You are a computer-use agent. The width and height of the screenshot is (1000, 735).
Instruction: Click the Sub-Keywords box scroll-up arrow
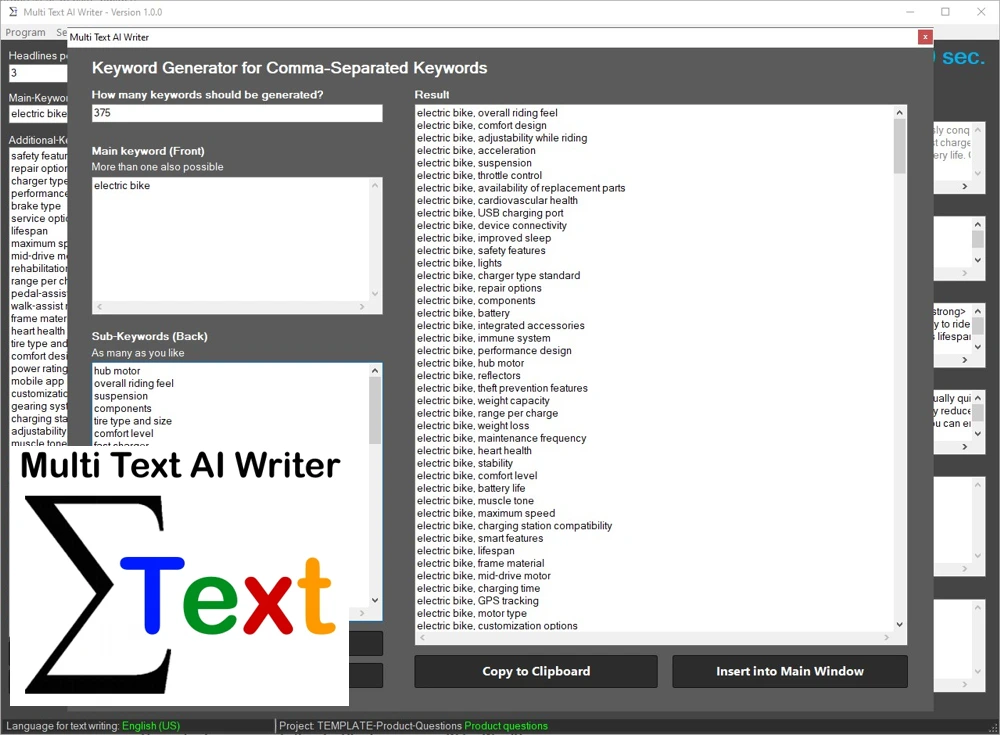(375, 370)
